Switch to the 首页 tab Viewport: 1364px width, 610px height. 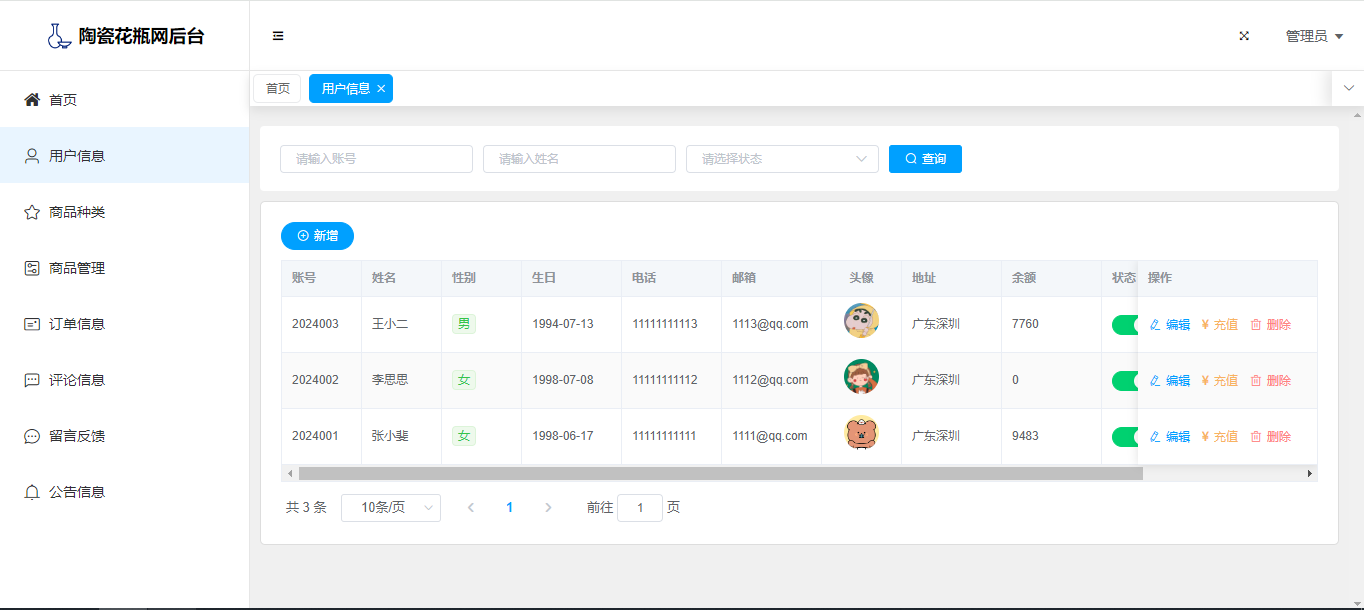pos(277,89)
